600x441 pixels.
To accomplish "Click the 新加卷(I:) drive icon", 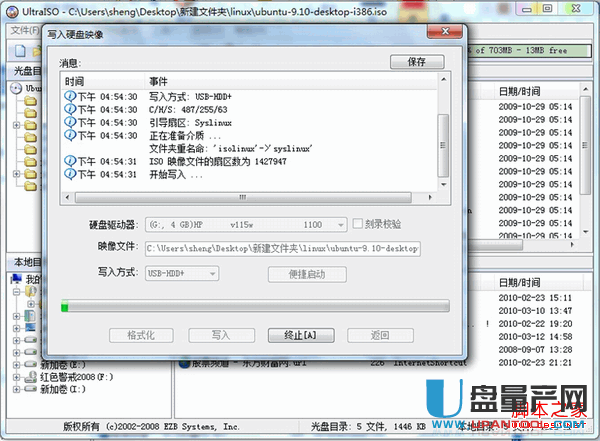I will (x=30, y=389).
